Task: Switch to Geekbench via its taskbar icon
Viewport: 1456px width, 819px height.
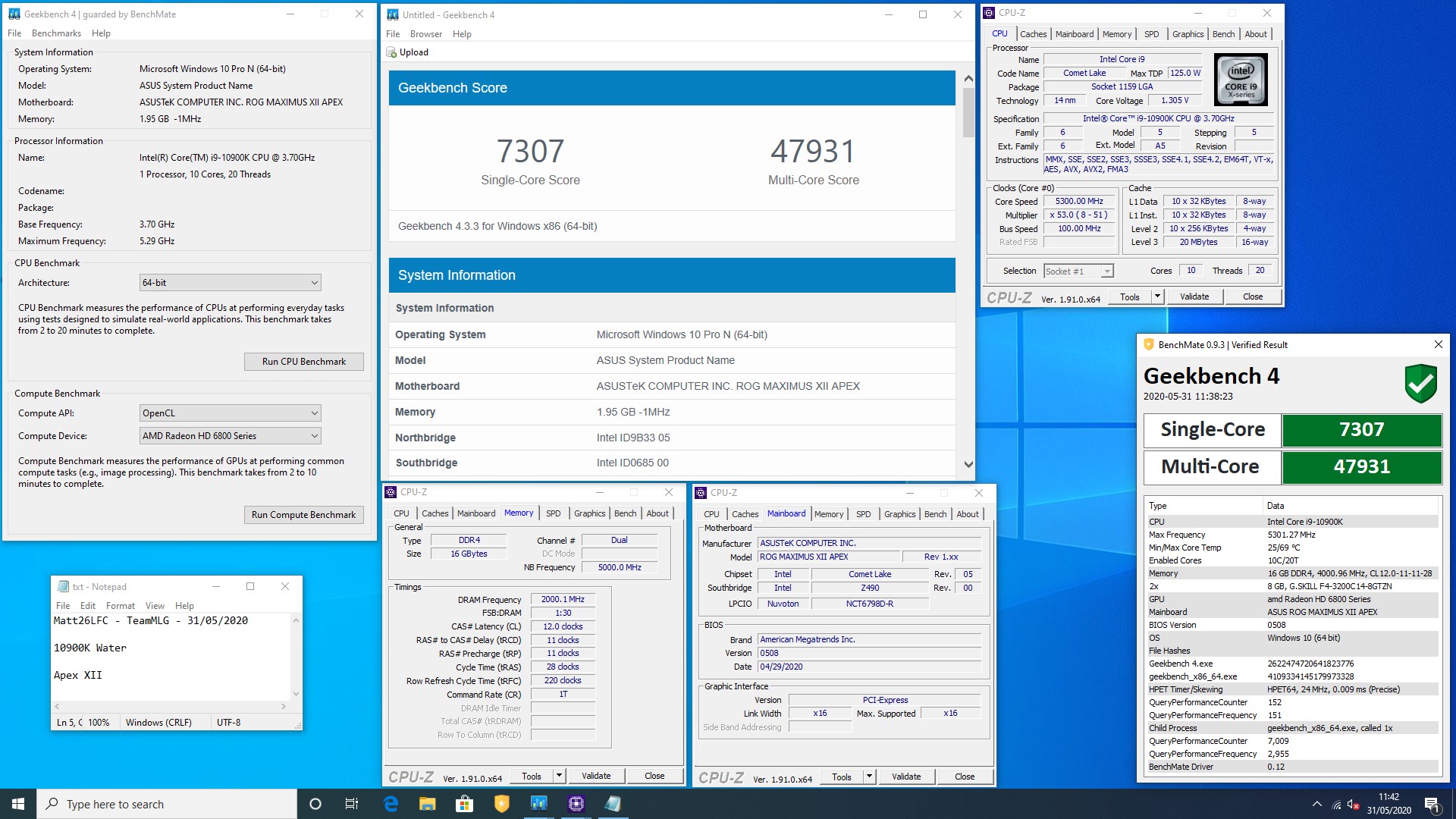Action: tap(538, 804)
